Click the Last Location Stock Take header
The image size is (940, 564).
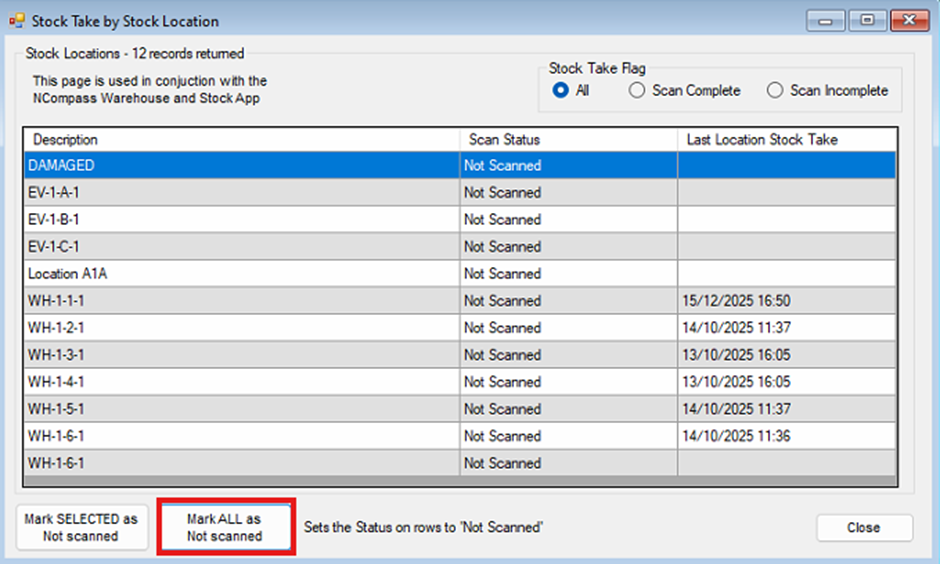pyautogui.click(x=786, y=140)
